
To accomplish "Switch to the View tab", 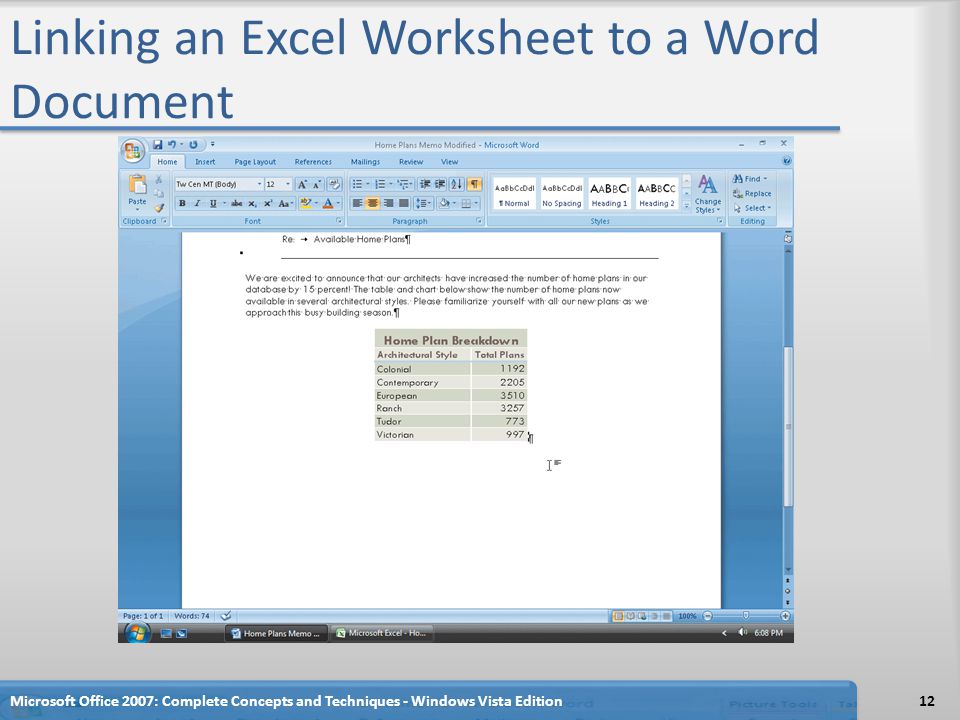I will [449, 162].
